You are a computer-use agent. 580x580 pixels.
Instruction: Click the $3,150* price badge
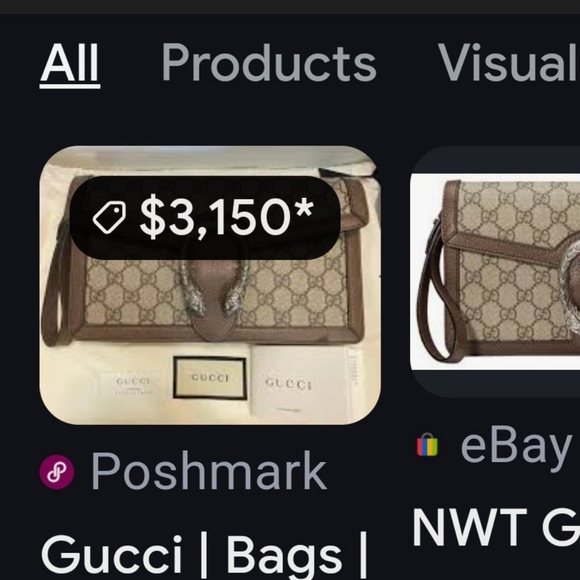[x=205, y=218]
